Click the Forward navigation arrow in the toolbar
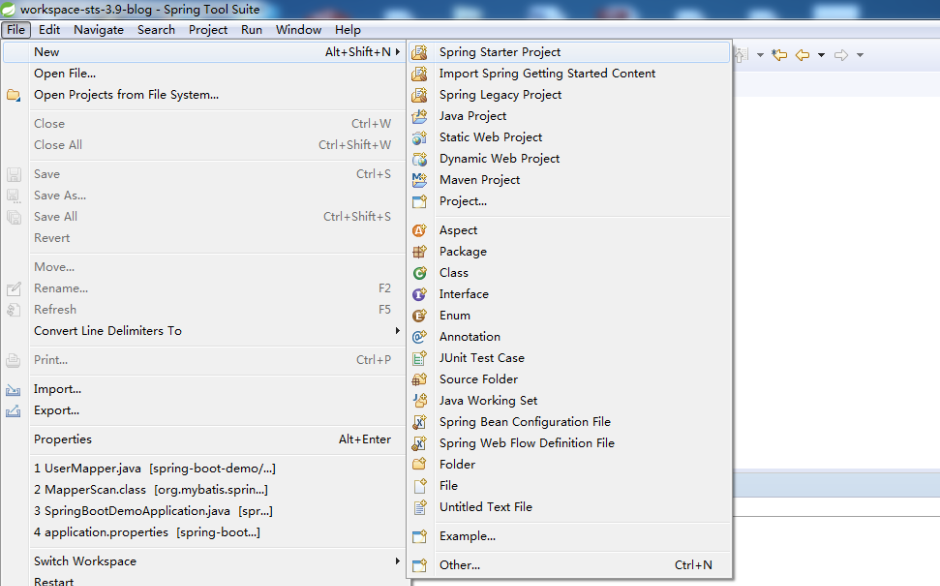This screenshot has height=586, width=940. pos(841,55)
